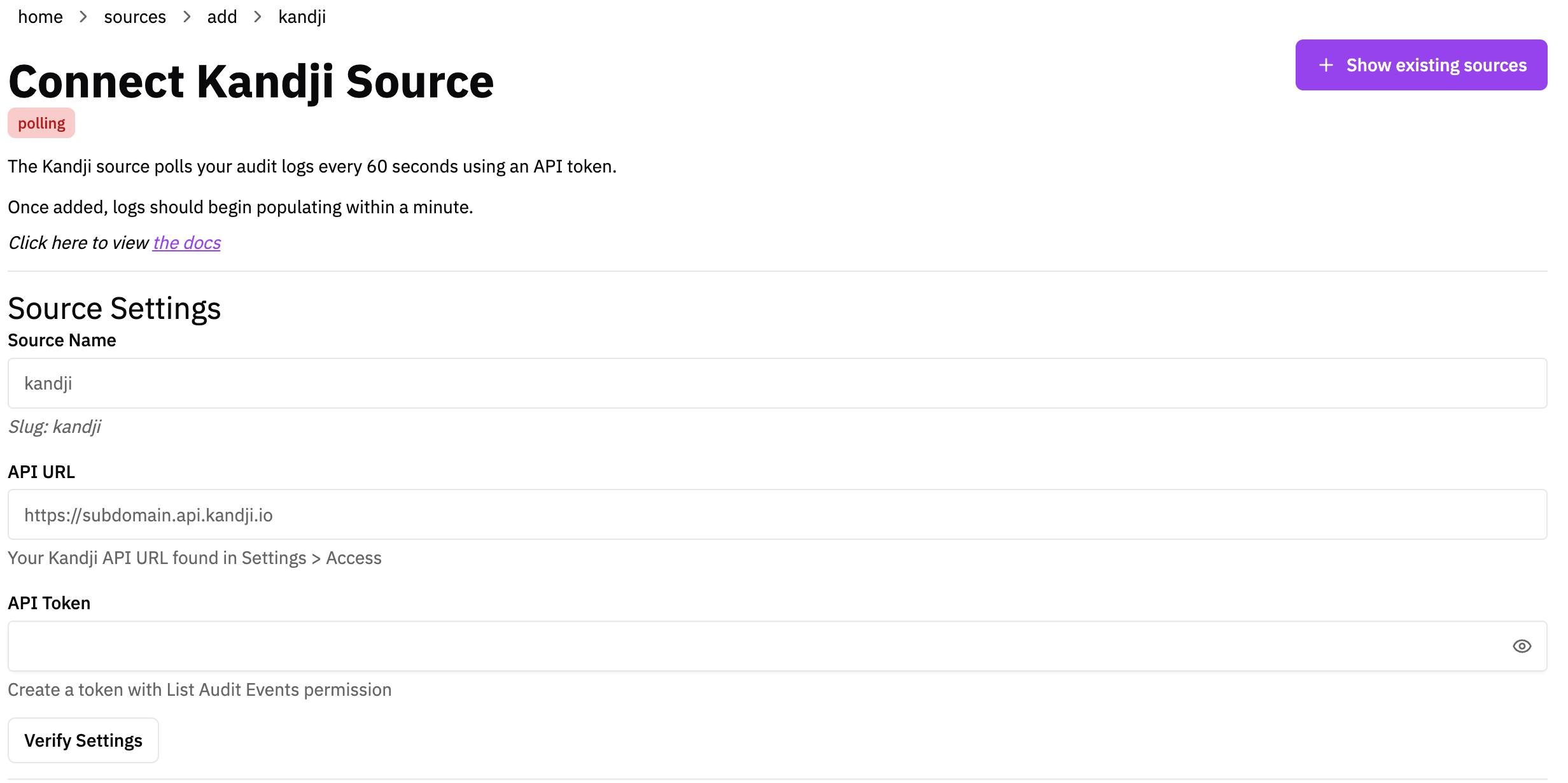
Task: Click the chevron separator after sources
Action: [186, 17]
